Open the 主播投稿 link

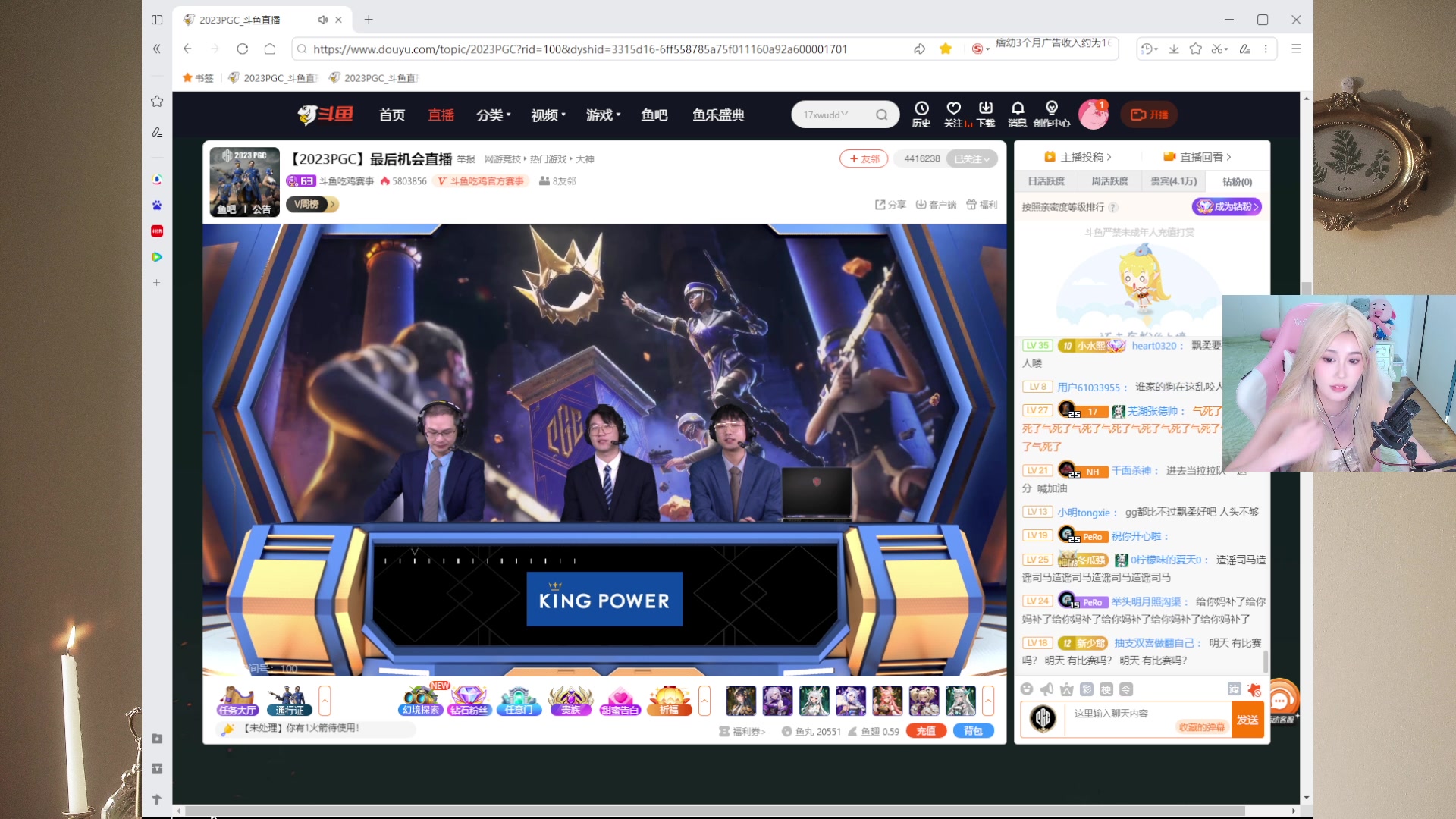click(x=1078, y=157)
